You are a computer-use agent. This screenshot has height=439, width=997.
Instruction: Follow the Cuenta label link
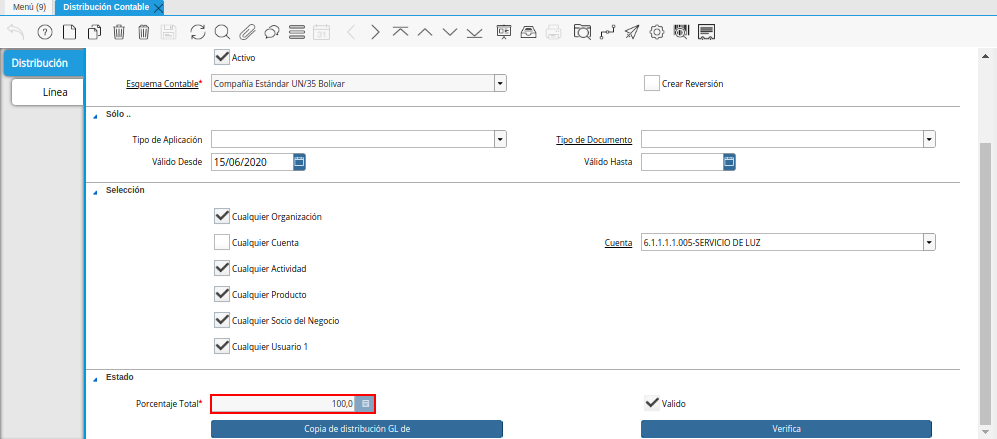(x=618, y=243)
